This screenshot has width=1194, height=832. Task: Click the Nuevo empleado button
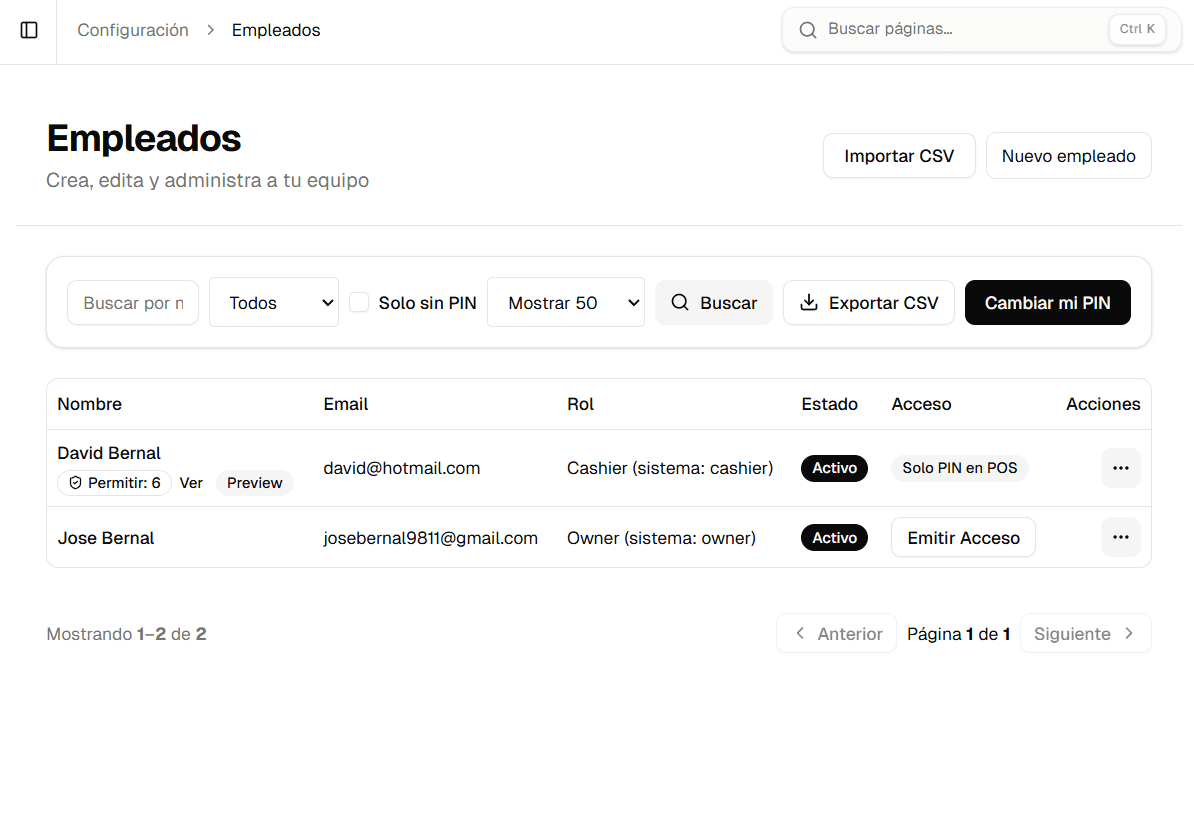(1068, 155)
